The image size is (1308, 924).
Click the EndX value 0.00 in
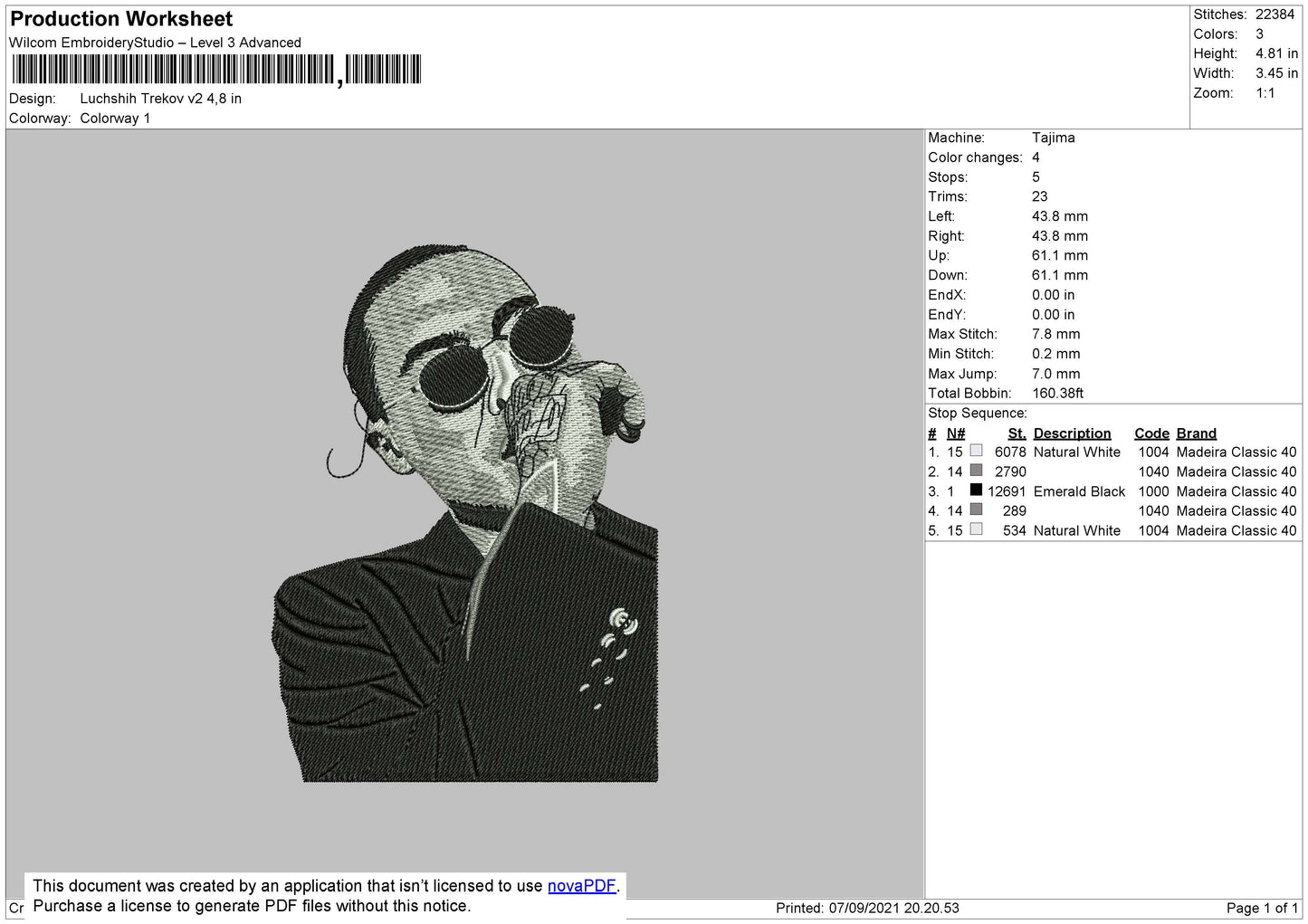click(1054, 295)
